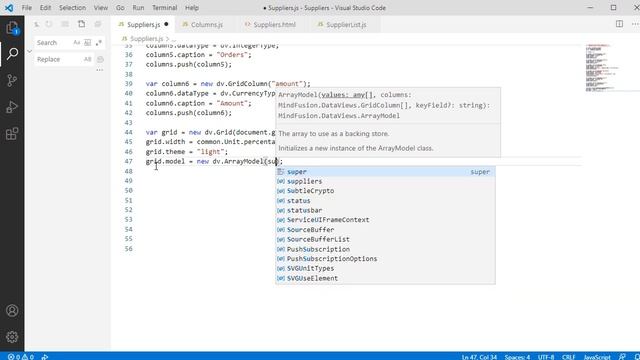This screenshot has width=640, height=360.
Task: Open the Terminal menu
Action: (x=164, y=7)
